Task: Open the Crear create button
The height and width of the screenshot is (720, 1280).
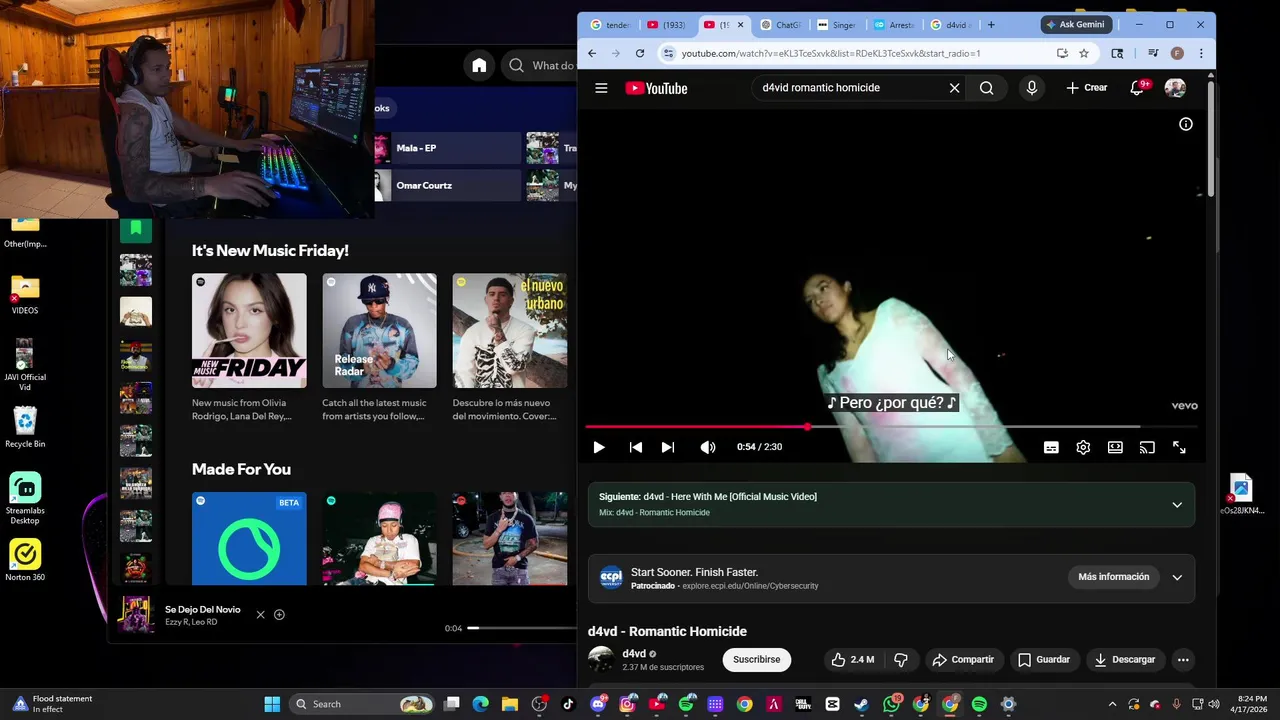Action: click(x=1086, y=88)
